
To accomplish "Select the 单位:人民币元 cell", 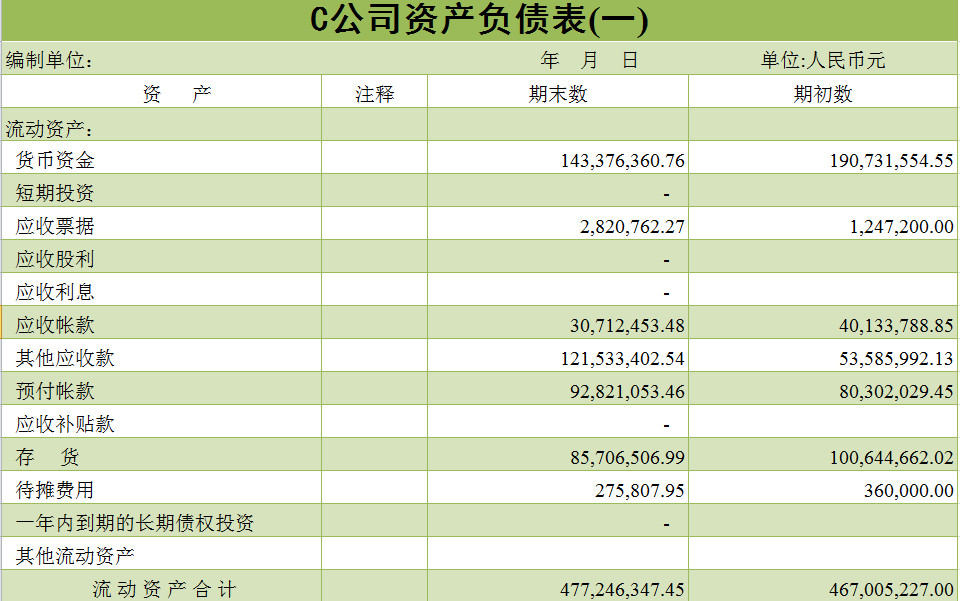I will click(x=822, y=61).
